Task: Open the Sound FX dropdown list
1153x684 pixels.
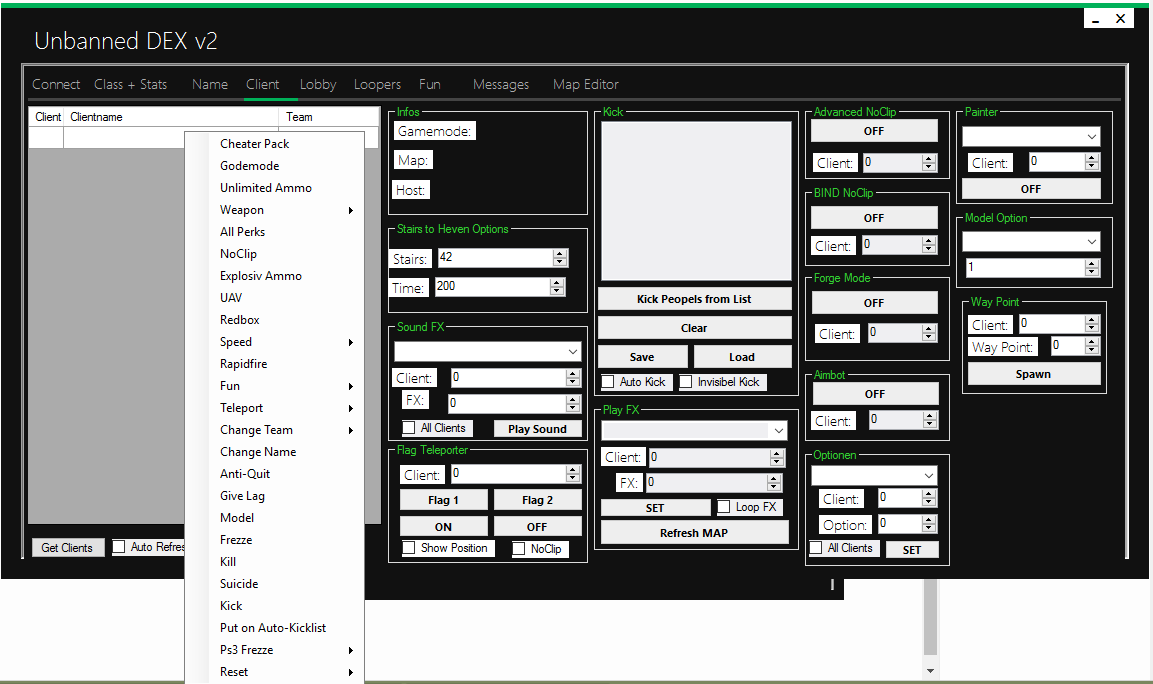Action: 572,352
